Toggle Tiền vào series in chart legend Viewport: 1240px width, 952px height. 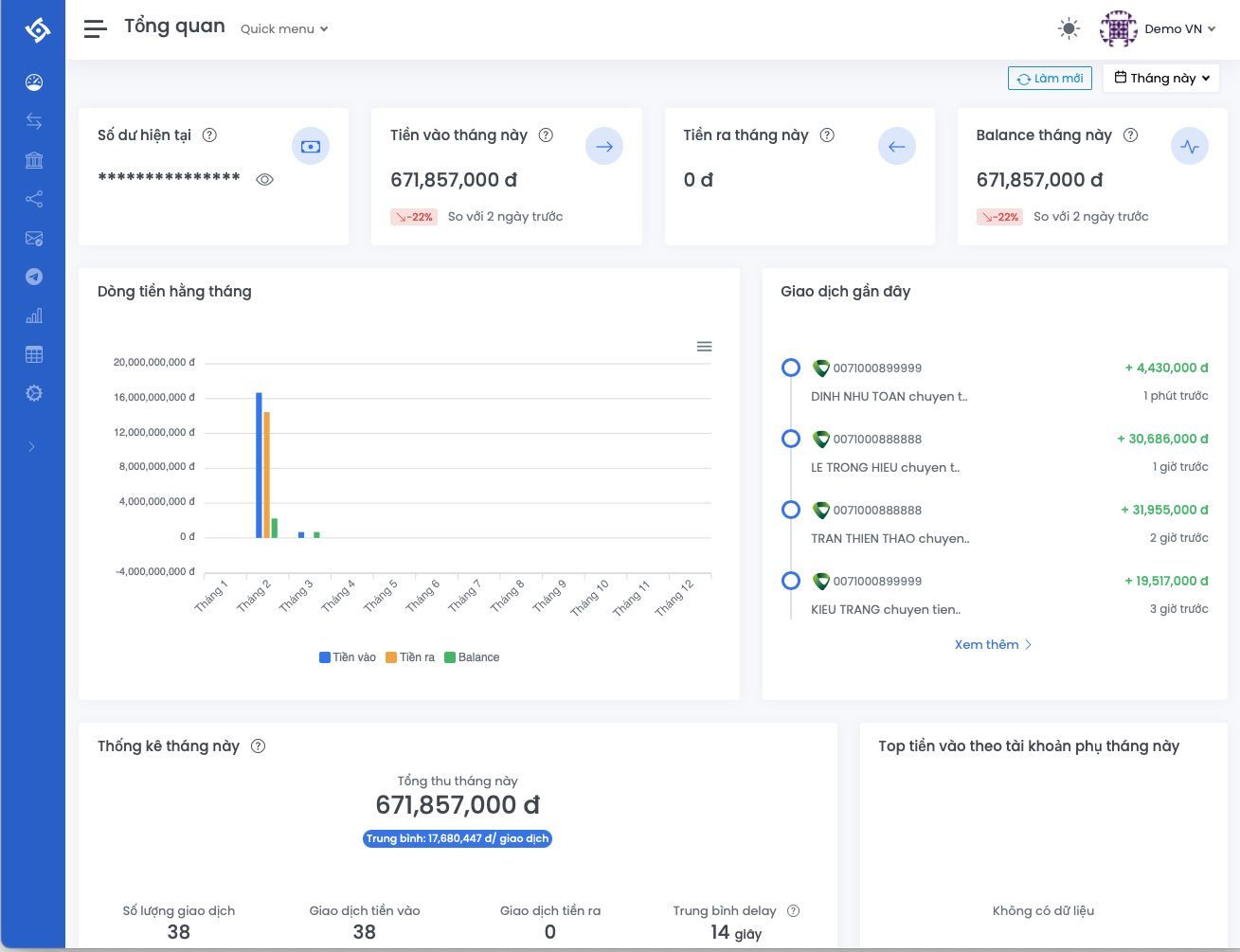pyautogui.click(x=348, y=657)
